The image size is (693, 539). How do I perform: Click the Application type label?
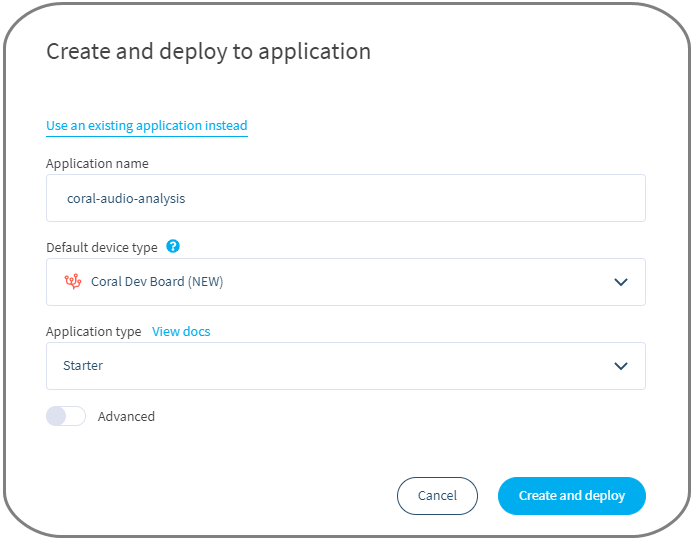(x=94, y=331)
